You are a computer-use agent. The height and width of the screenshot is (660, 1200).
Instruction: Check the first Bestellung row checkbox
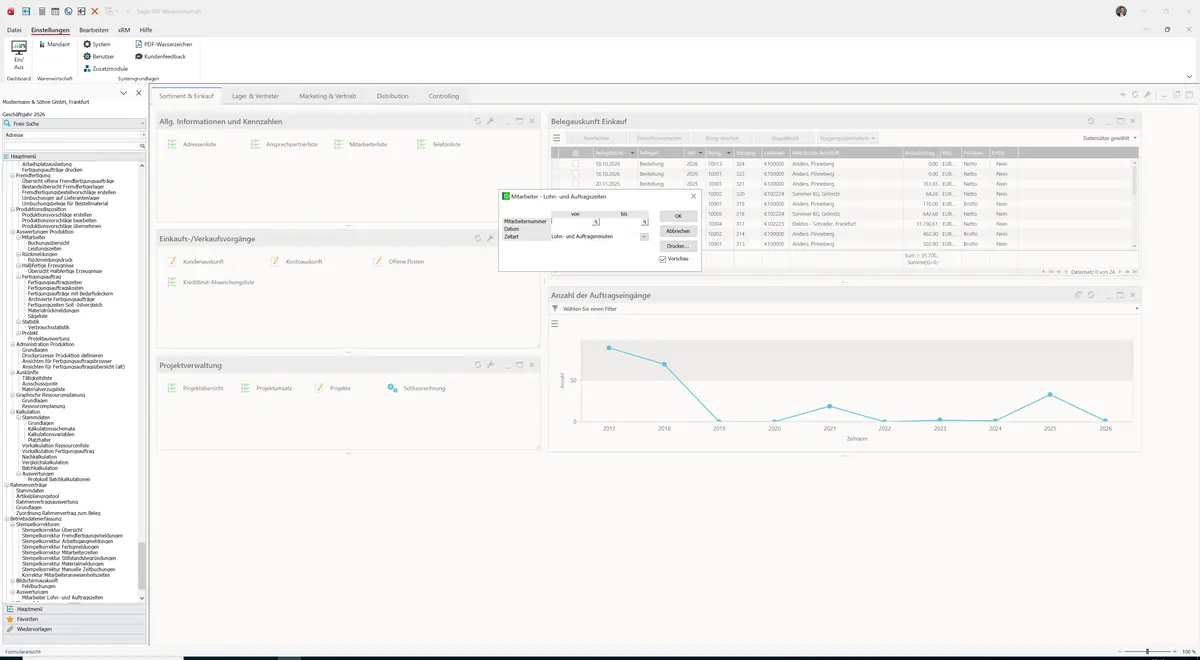pos(575,163)
